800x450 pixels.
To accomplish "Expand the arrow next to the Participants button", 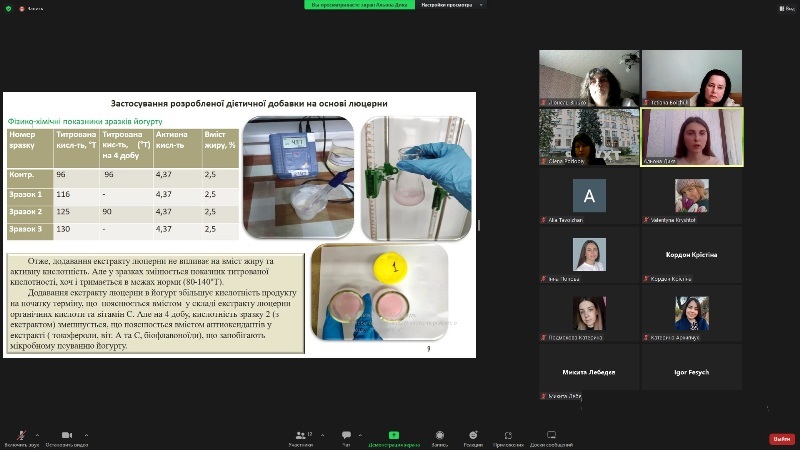I will coord(322,435).
